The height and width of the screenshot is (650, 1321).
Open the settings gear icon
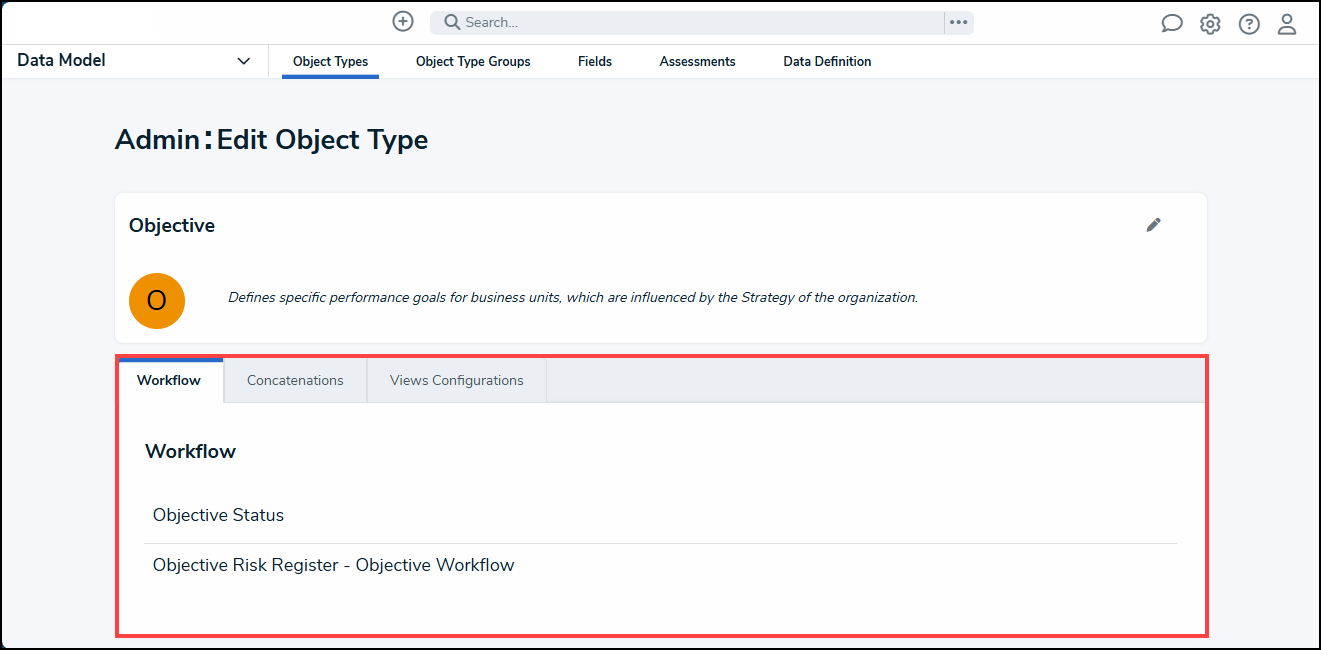point(1210,23)
